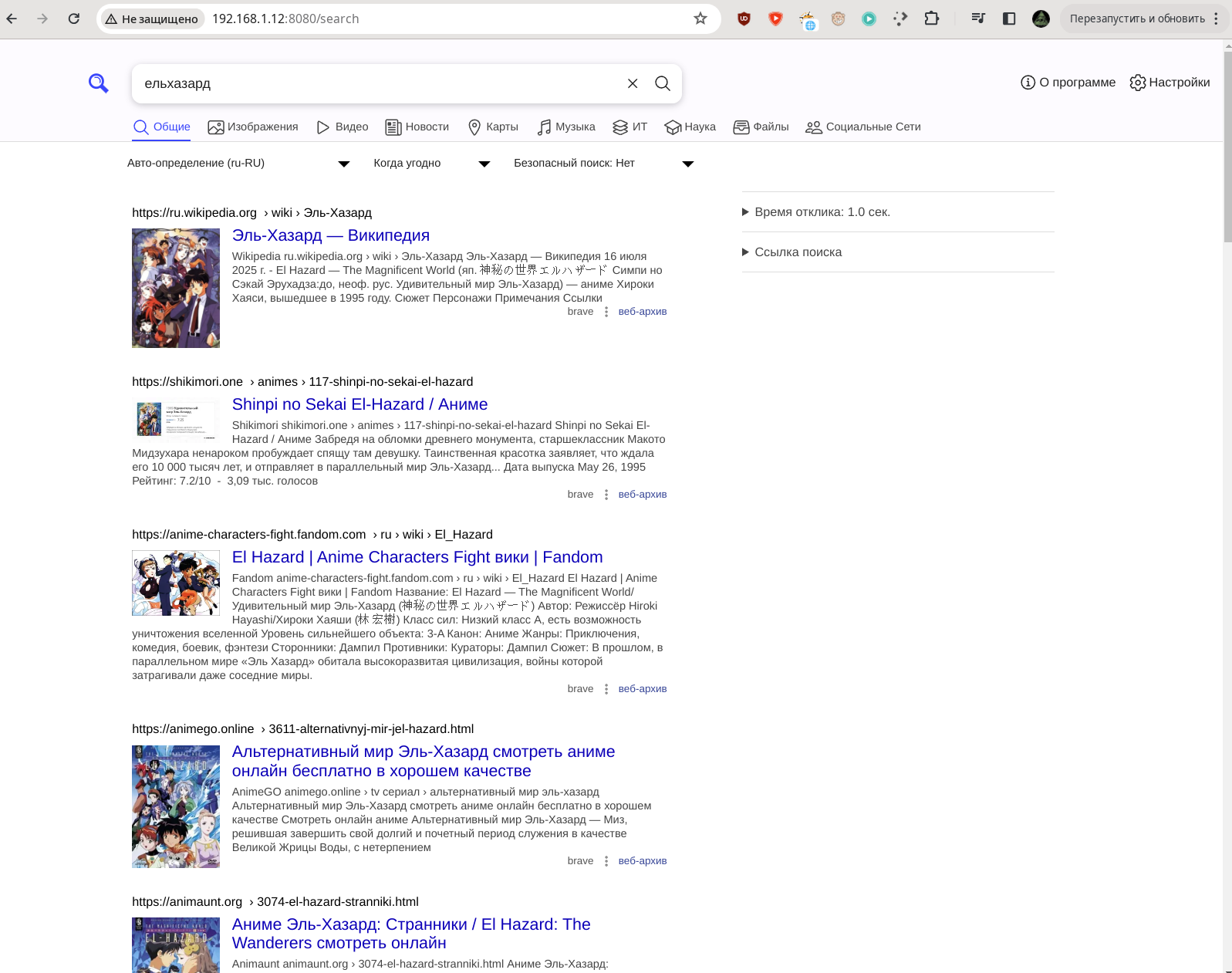Open the Карты tab
The image size is (1232, 973).
click(493, 127)
